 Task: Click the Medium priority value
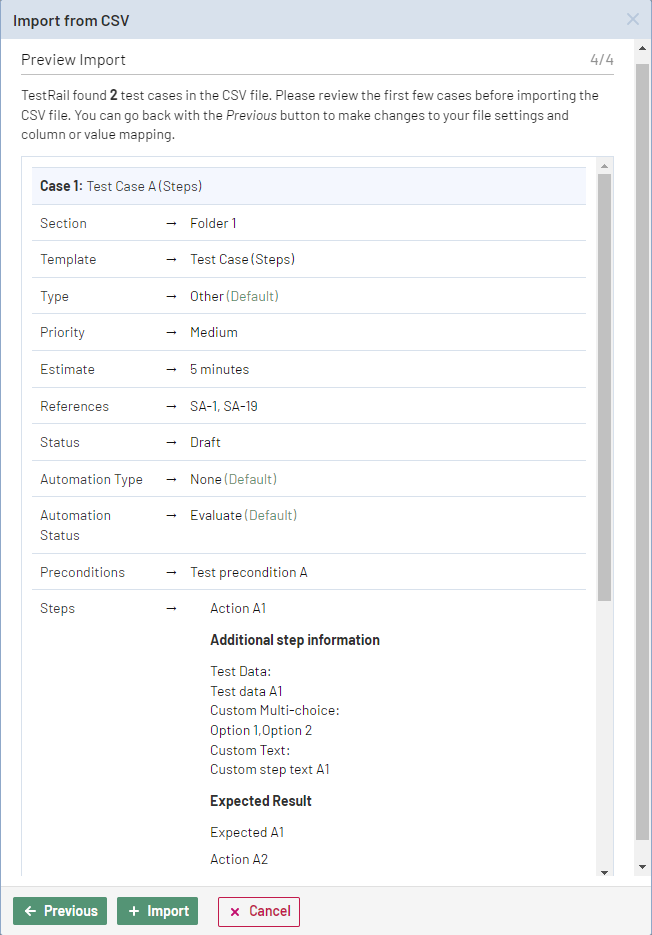pos(211,332)
